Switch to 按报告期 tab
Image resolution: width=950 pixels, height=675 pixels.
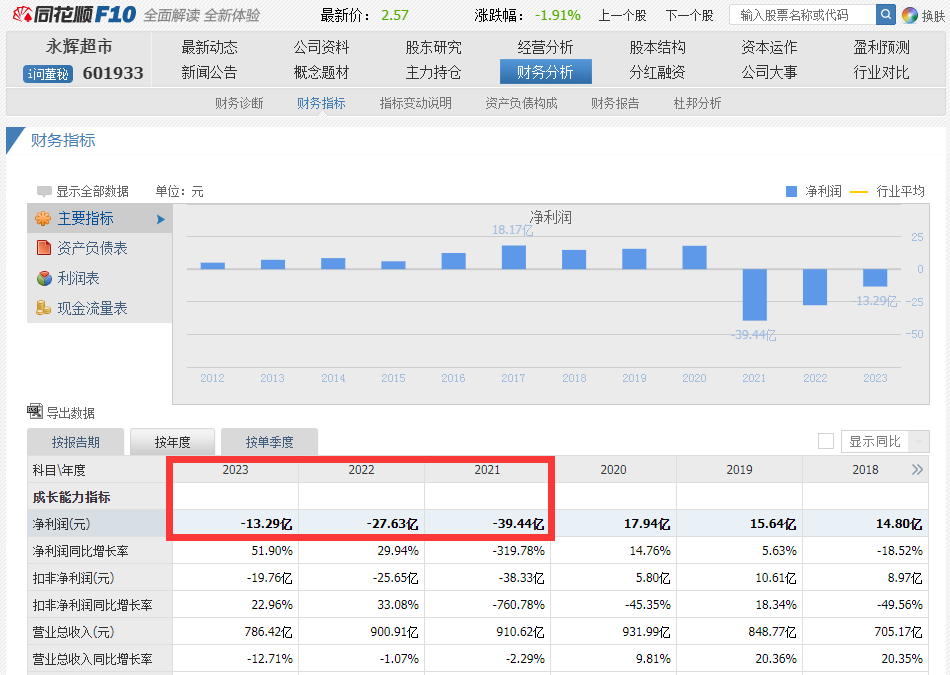76,442
